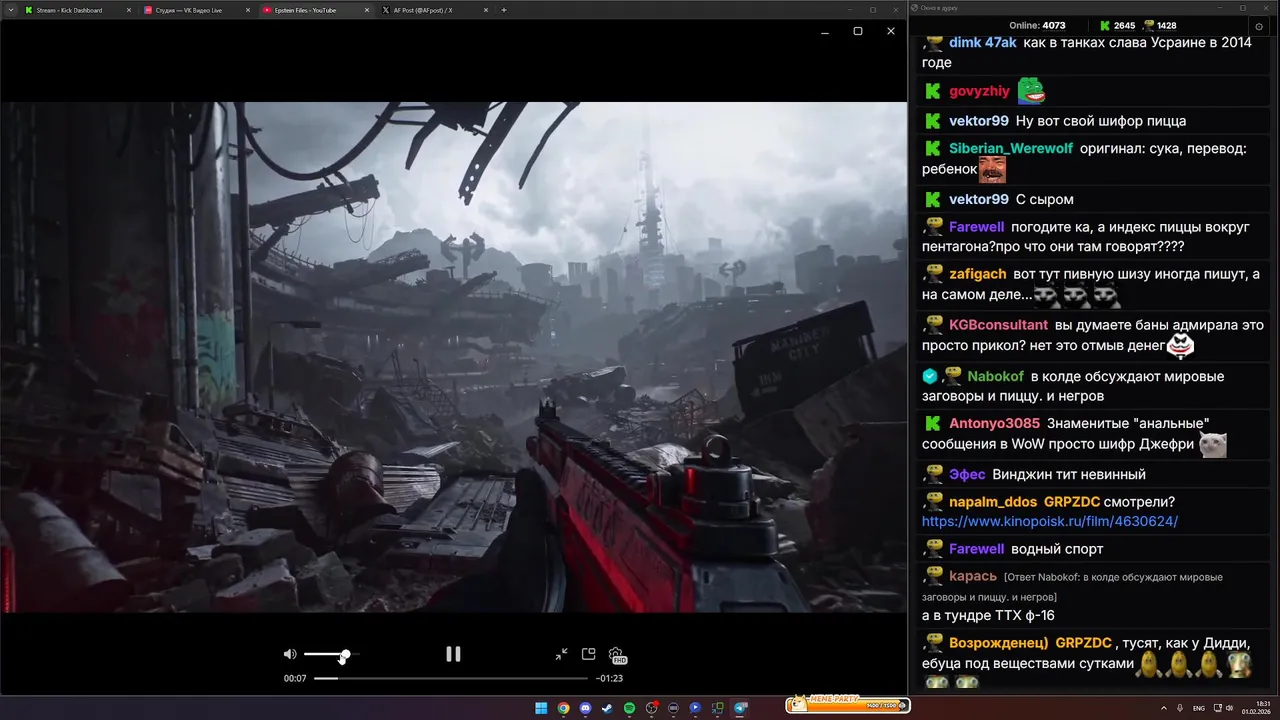Click username govyzhiy in chat
The height and width of the screenshot is (720, 1280).
click(x=979, y=91)
